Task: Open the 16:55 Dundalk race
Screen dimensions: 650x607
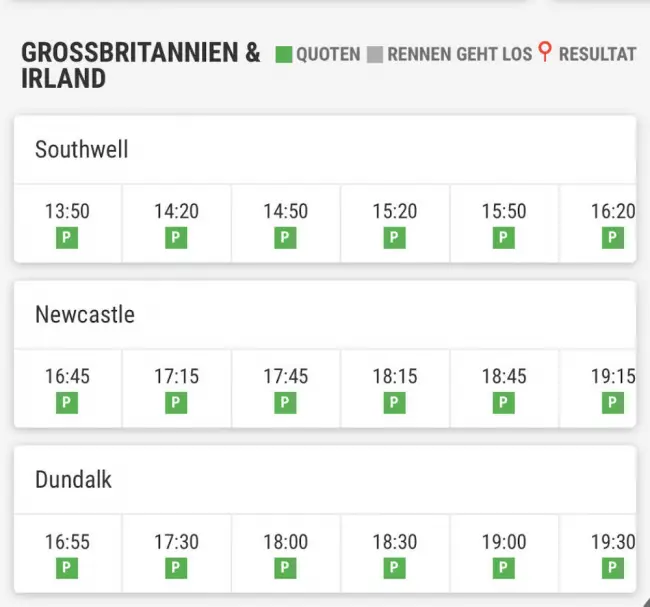Action: click(68, 554)
